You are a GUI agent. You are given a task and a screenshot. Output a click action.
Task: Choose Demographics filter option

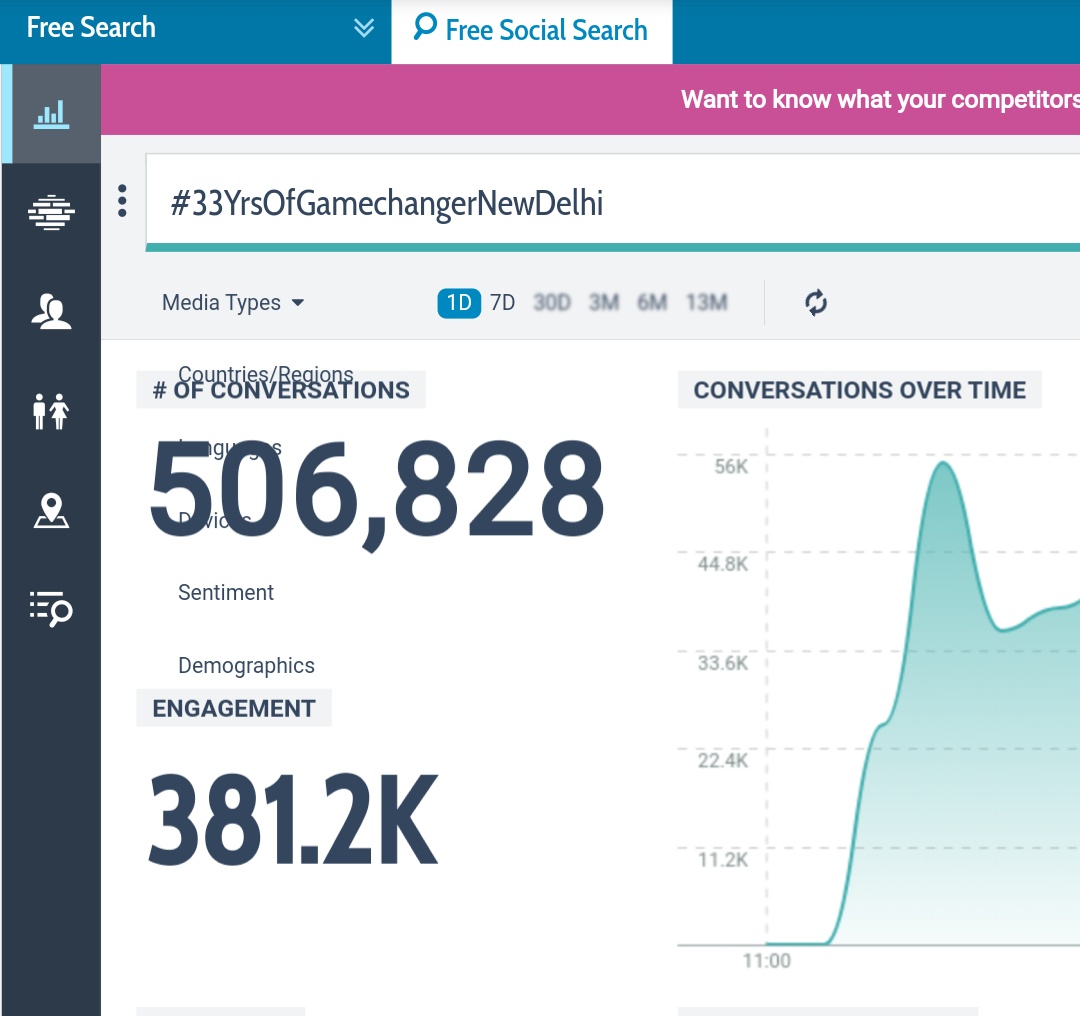(x=247, y=665)
